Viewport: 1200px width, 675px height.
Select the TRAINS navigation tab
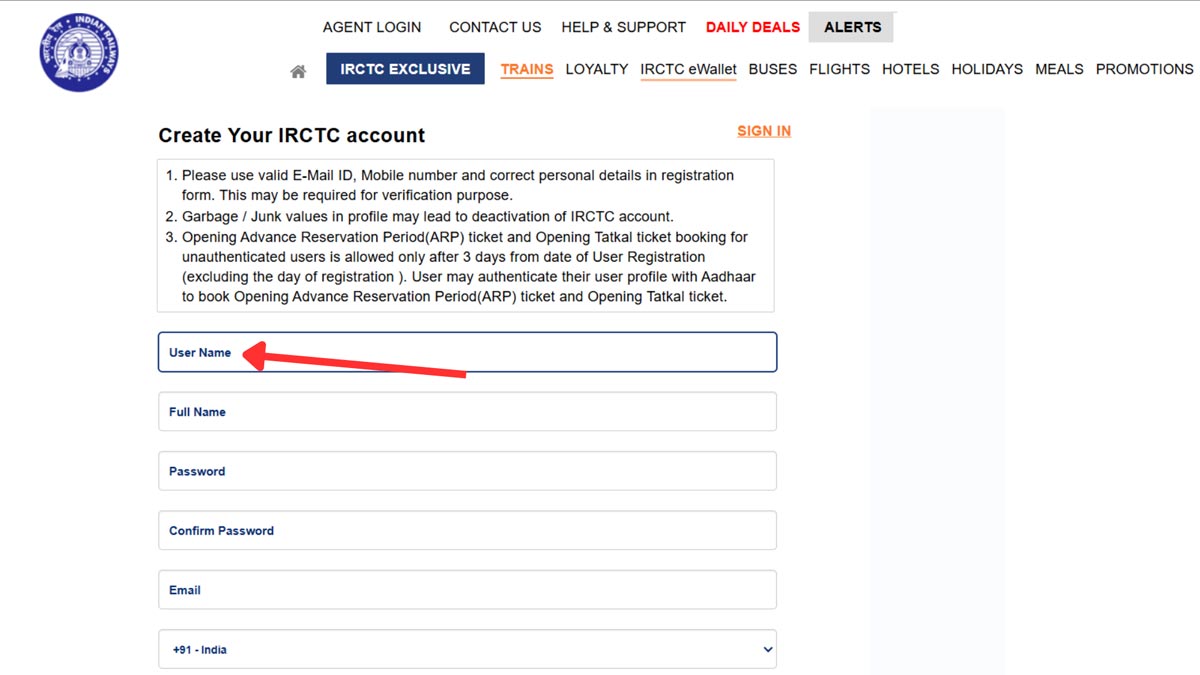526,69
